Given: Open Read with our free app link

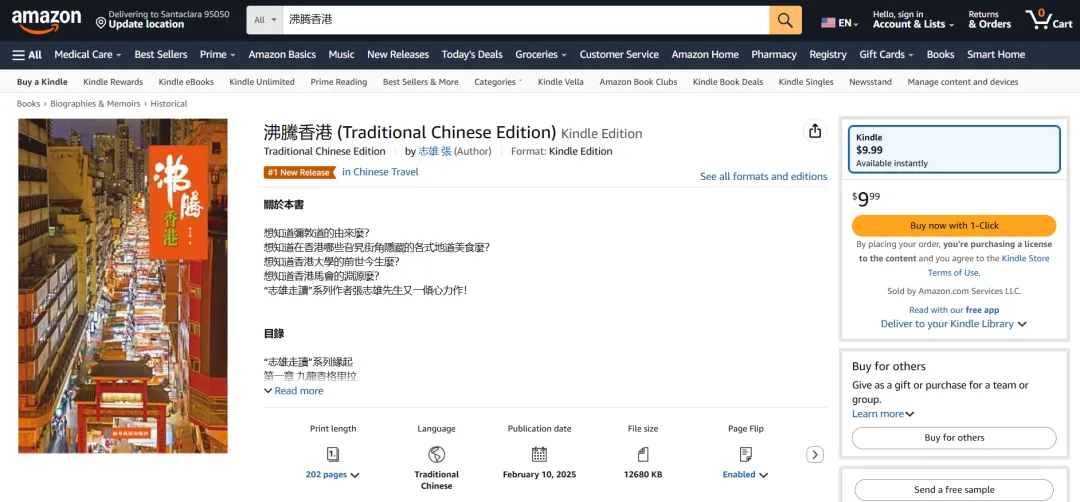Looking at the screenshot, I should pyautogui.click(x=954, y=310).
